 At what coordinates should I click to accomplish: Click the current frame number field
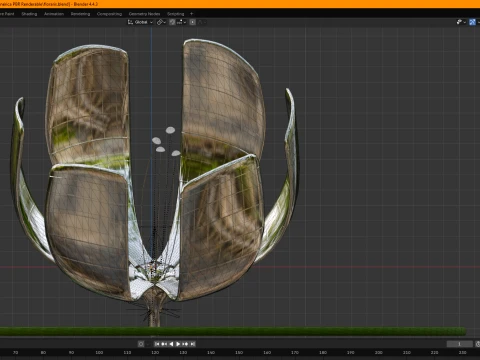[x=460, y=344]
